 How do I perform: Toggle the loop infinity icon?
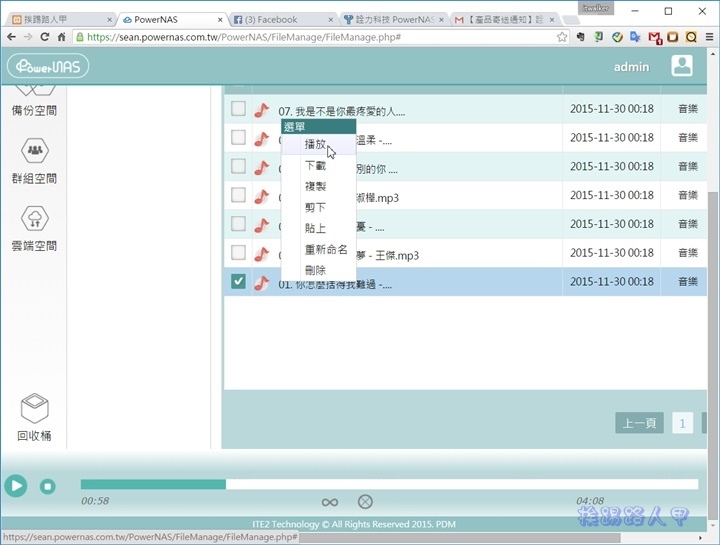pyautogui.click(x=330, y=502)
